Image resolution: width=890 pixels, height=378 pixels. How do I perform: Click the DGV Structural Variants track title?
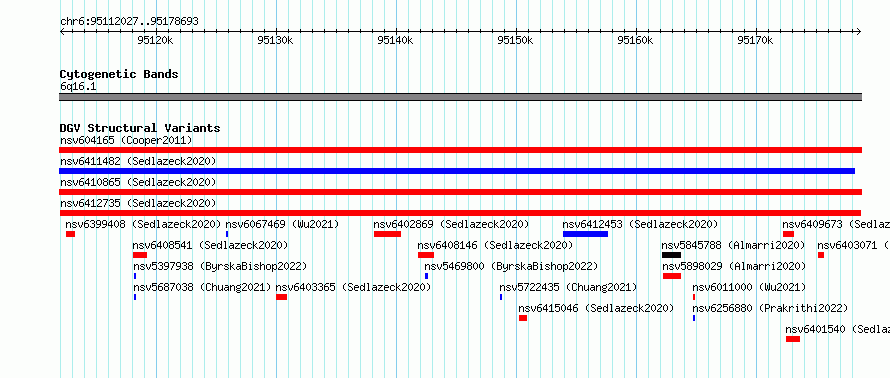140,128
